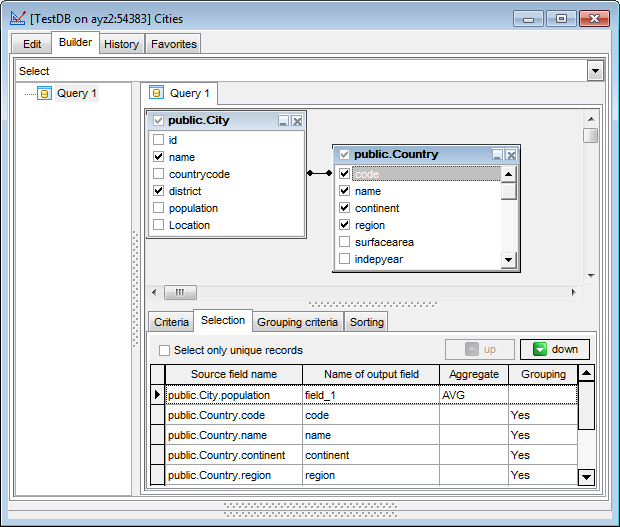620x527 pixels.
Task: Click the public.City.population source cell
Action: (234, 395)
